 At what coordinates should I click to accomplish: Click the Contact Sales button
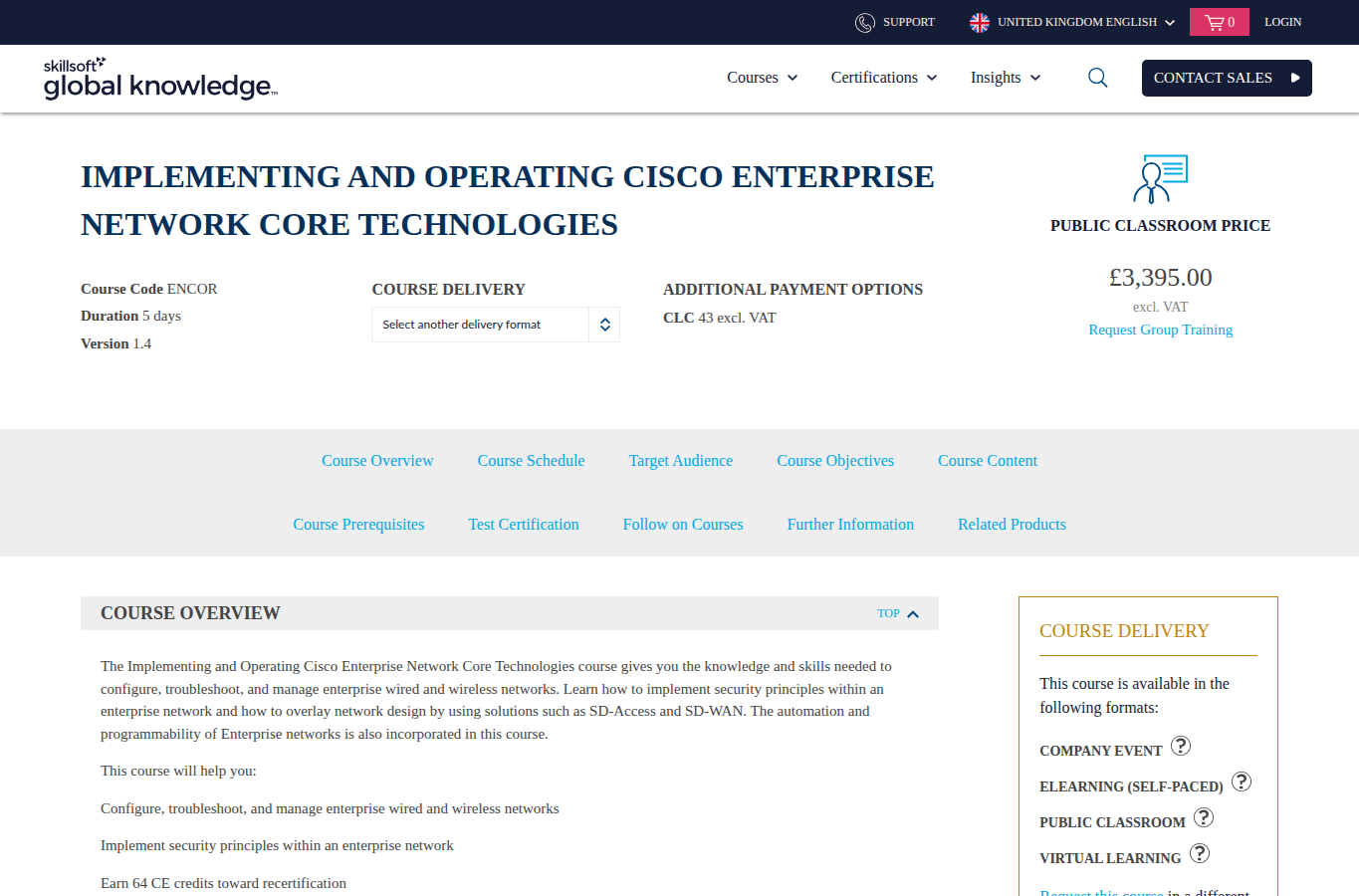(x=1227, y=78)
